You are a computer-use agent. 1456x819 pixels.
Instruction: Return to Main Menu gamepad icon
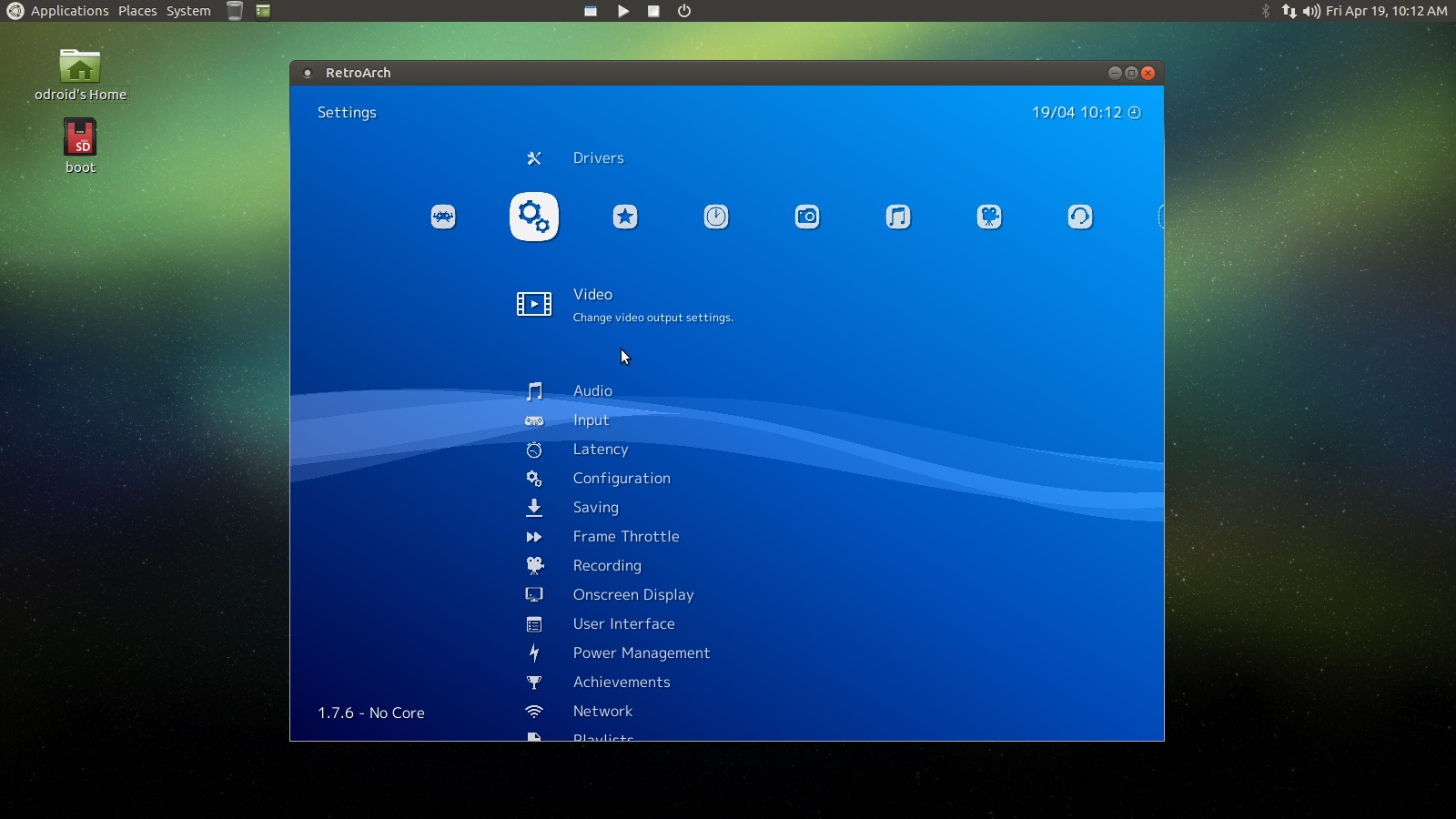pyautogui.click(x=443, y=217)
